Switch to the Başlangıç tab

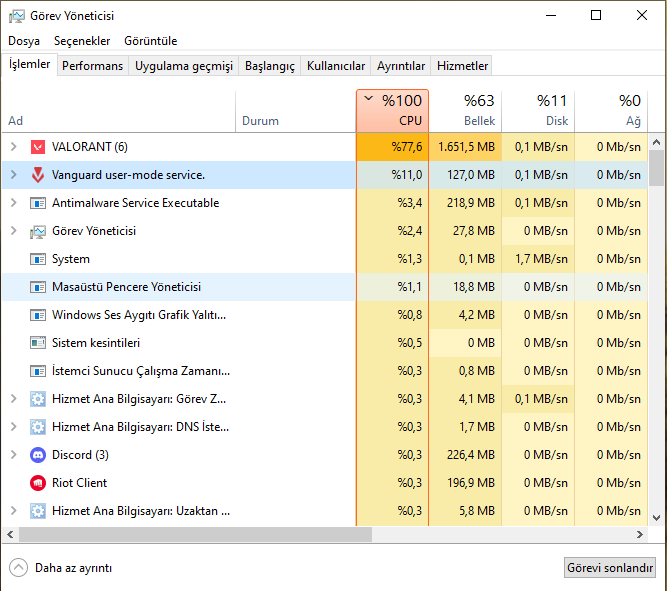click(x=270, y=66)
